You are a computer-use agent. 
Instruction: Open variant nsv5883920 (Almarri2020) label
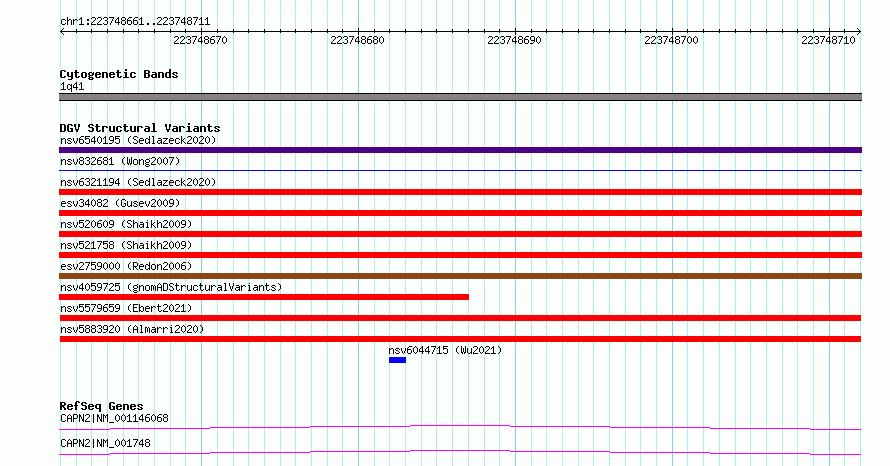click(132, 329)
